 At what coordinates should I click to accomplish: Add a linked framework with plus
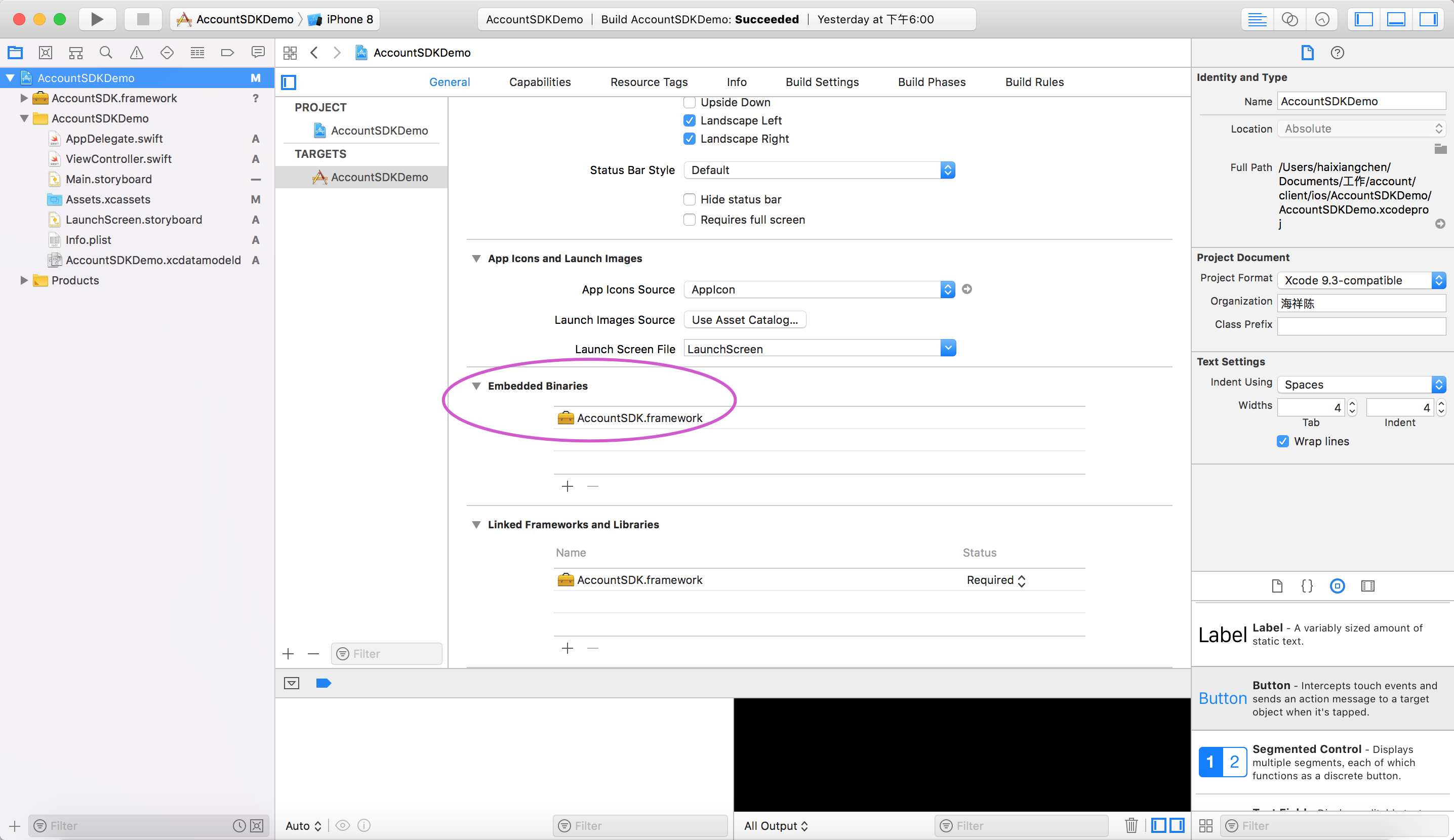pyautogui.click(x=567, y=648)
